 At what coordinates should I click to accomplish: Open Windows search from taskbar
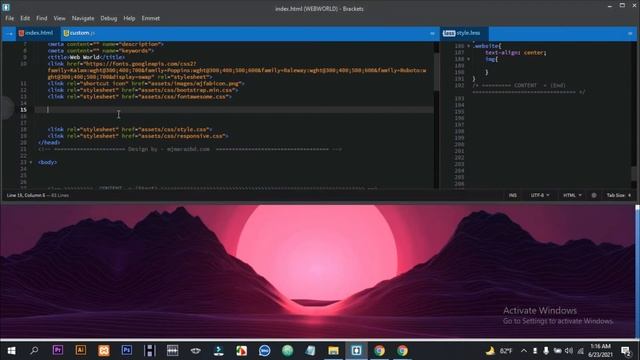[34, 351]
